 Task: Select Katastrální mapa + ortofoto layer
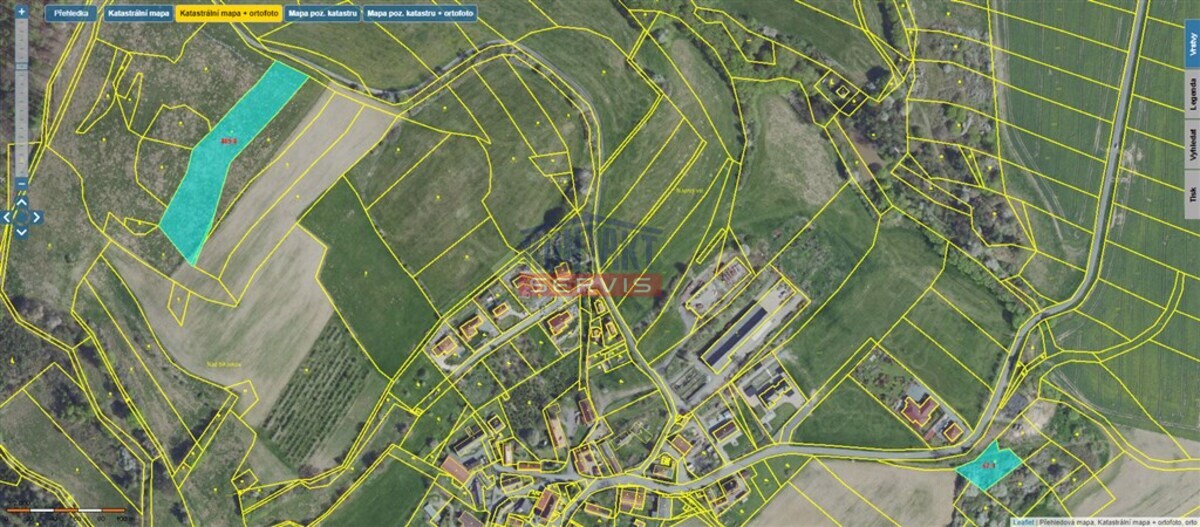pyautogui.click(x=228, y=14)
